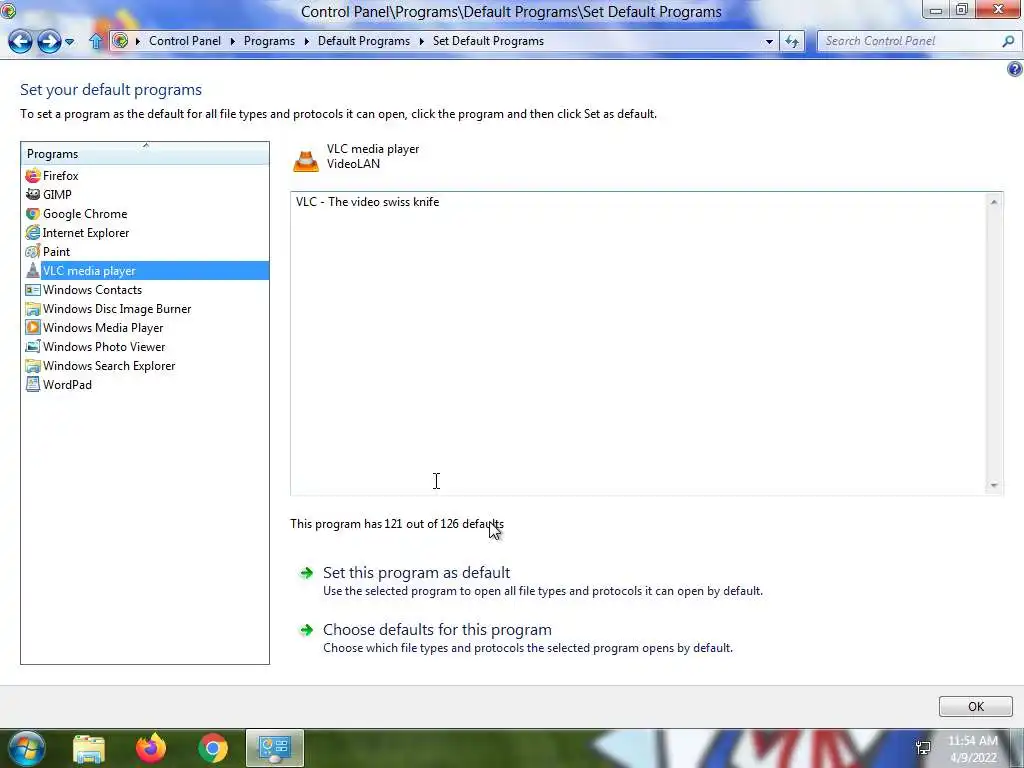Image resolution: width=1024 pixels, height=768 pixels.
Task: Go forward with the Forward arrow button
Action: coord(49,41)
